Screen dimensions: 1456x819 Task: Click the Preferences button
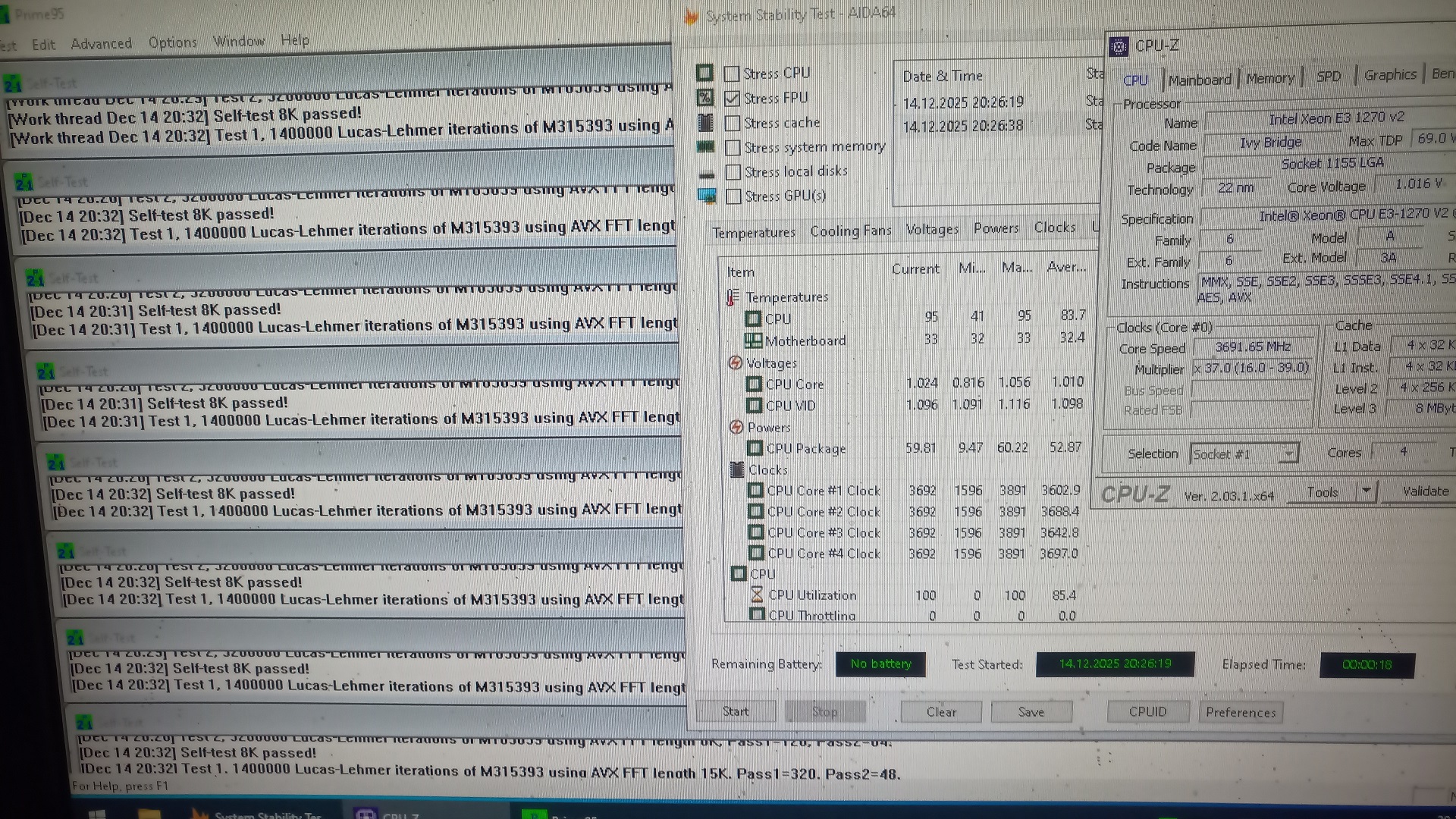click(x=1241, y=712)
